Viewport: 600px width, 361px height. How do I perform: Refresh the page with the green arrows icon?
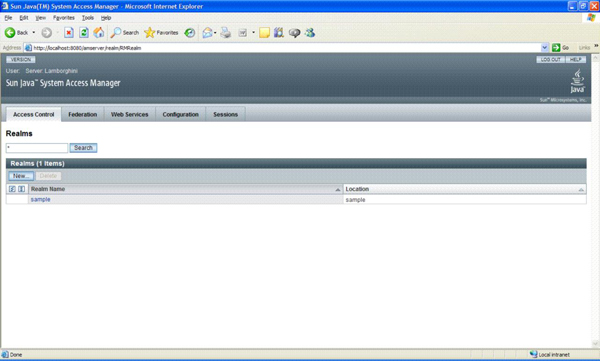click(x=84, y=33)
